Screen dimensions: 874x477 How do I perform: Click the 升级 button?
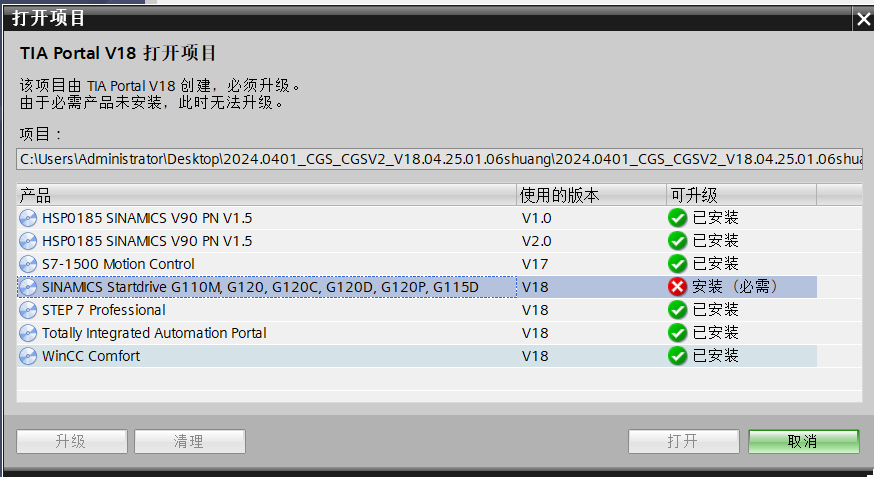(71, 441)
